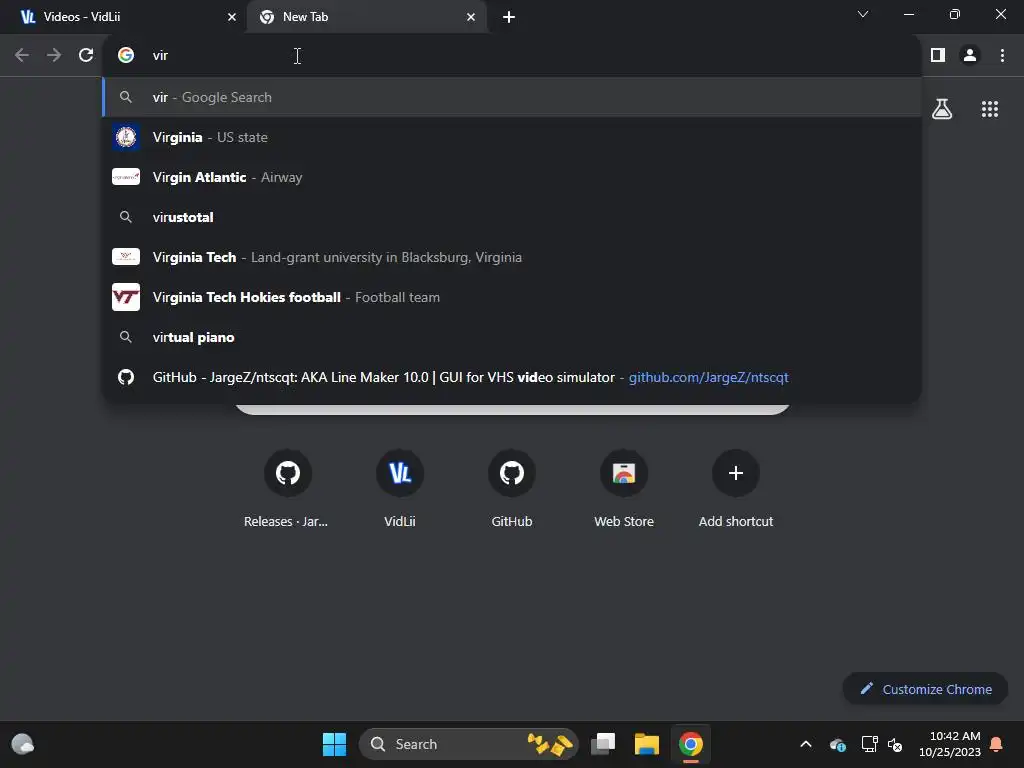
Task: Click the address bar containing 'vir'
Action: pos(512,56)
